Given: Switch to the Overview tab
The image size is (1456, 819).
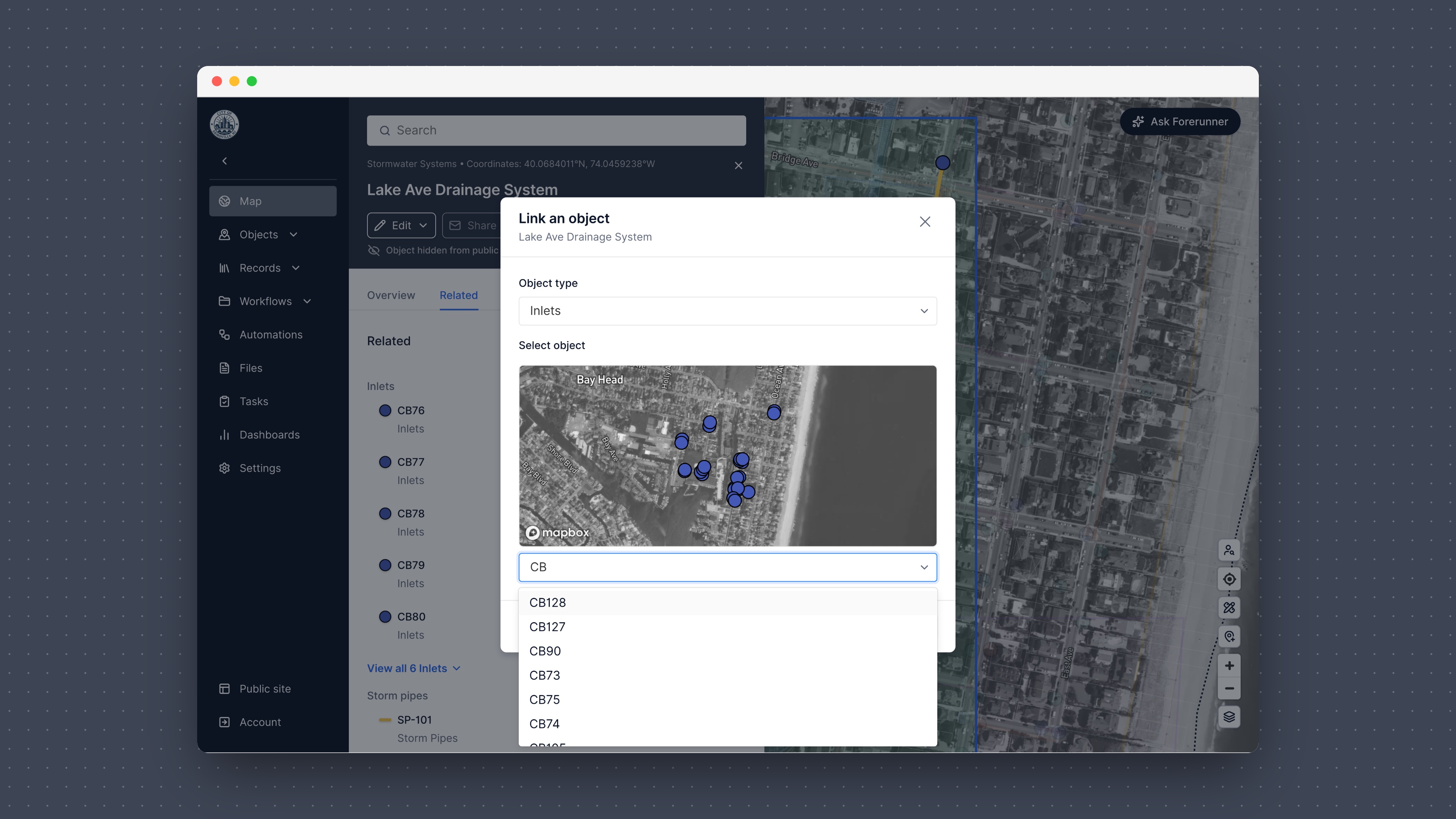Looking at the screenshot, I should (391, 295).
